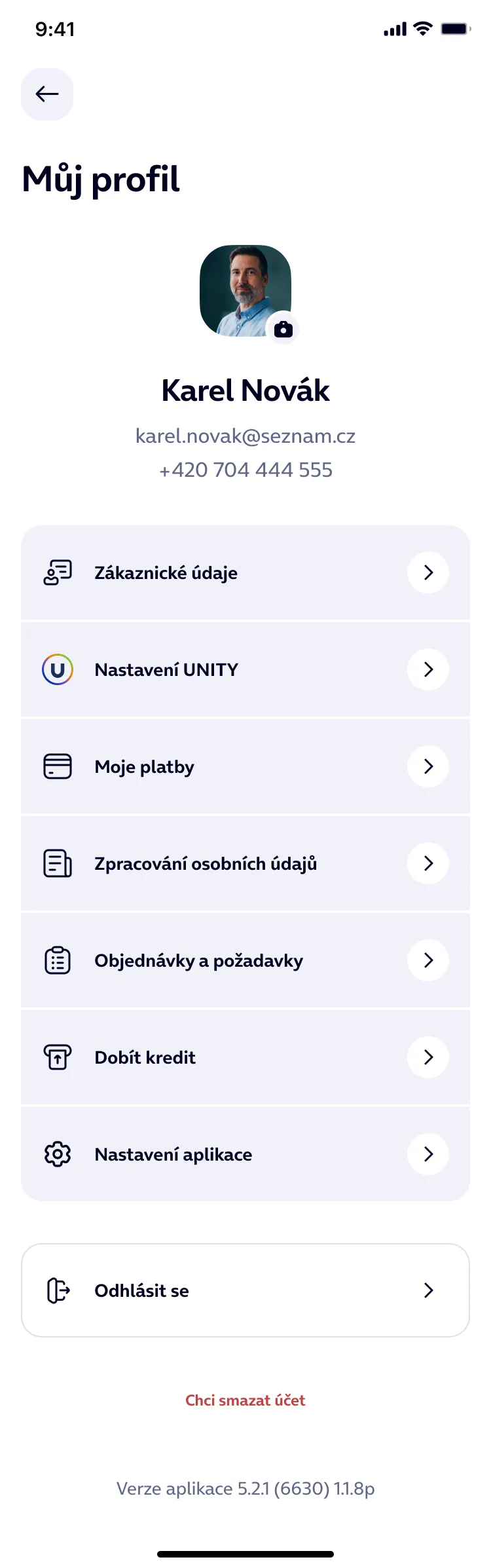Screen dimensions: 491x1568
Task: Expand Objednávky a požadavky with its chevron
Action: (427, 960)
